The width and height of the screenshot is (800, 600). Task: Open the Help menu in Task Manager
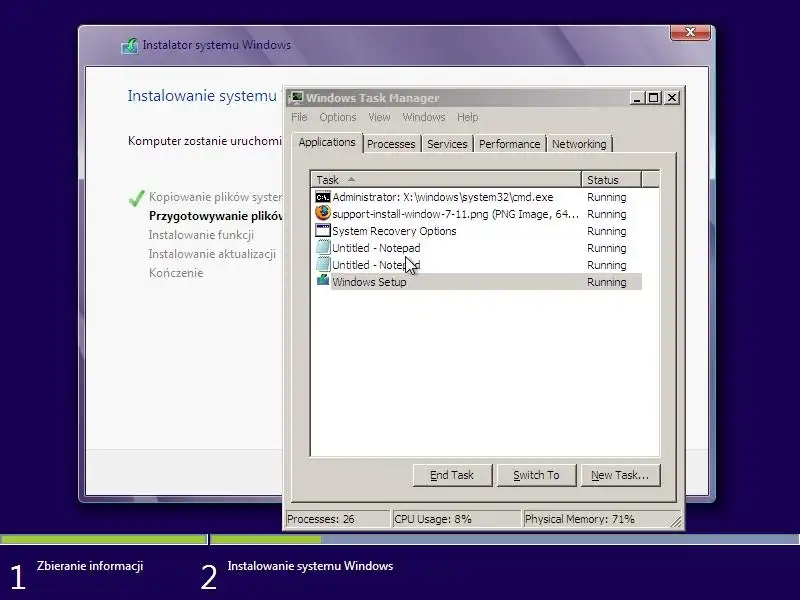[467, 117]
